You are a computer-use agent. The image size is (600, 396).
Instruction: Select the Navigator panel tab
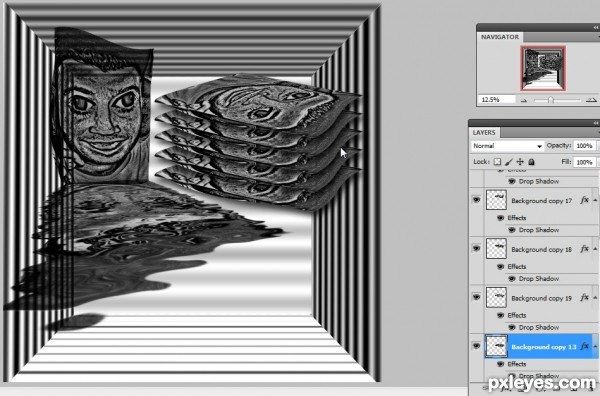[x=500, y=37]
